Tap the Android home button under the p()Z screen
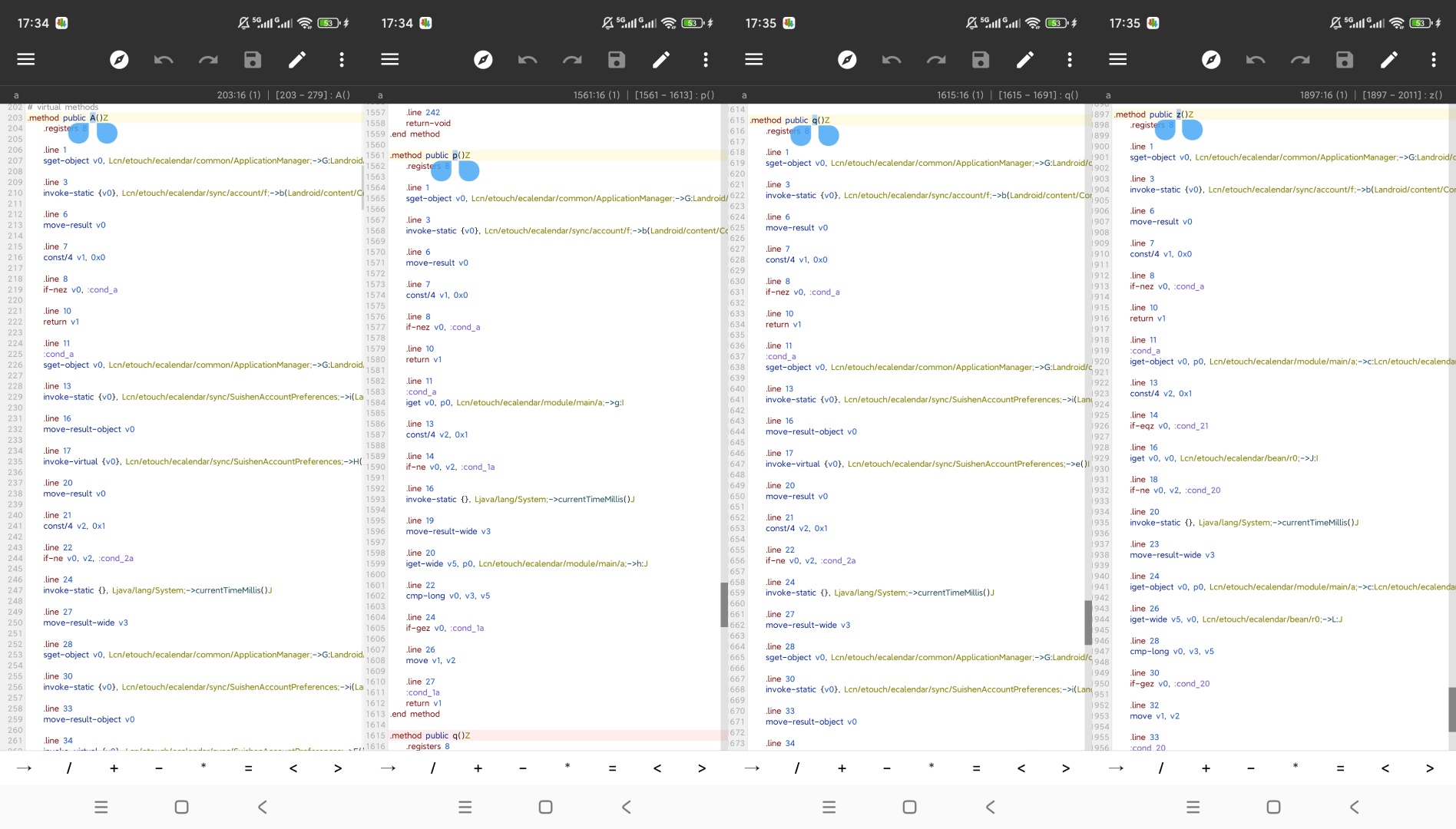1456x829 pixels. [546, 807]
